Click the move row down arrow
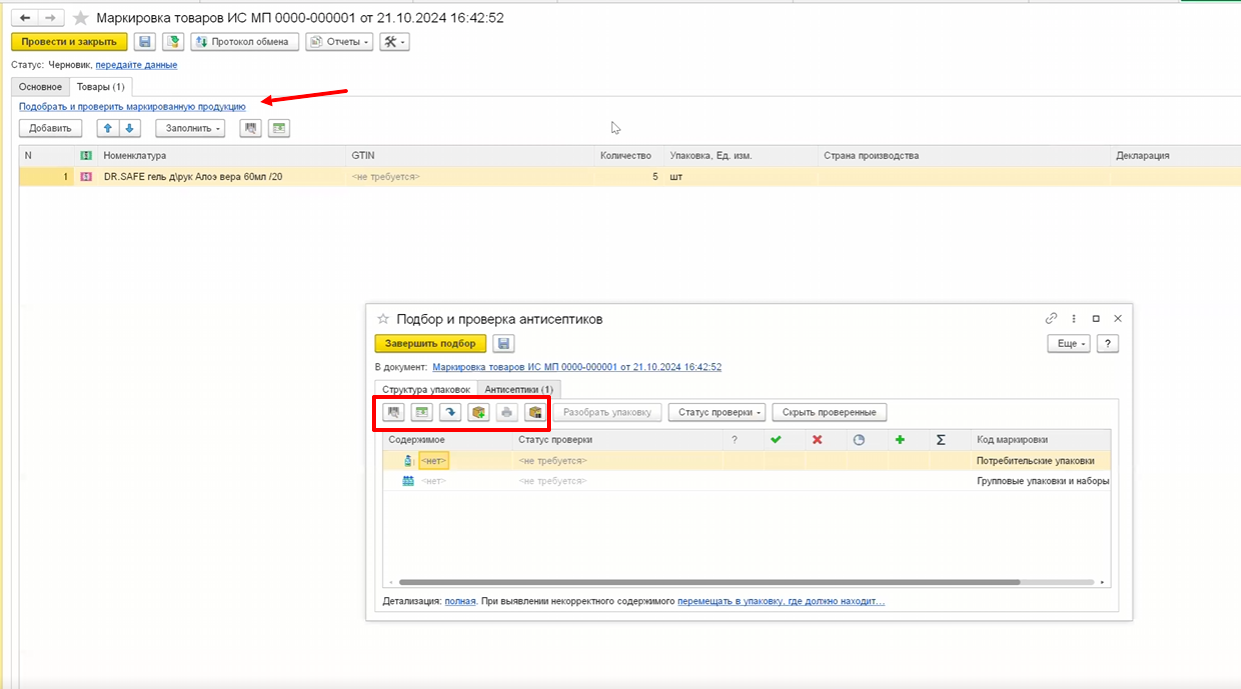Screen dimensions: 1241x689 point(129,128)
